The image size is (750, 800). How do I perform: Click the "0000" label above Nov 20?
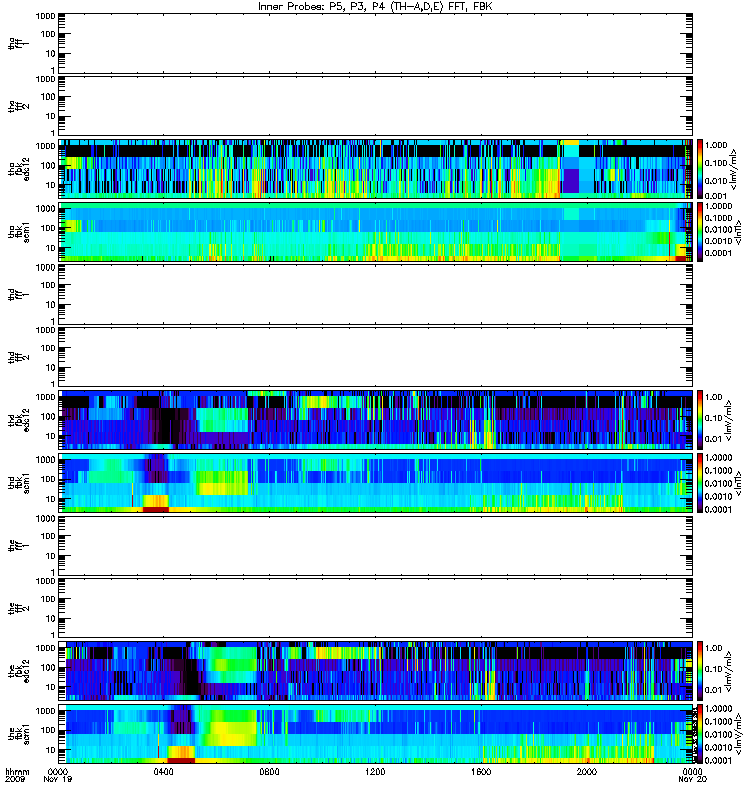[x=692, y=771]
